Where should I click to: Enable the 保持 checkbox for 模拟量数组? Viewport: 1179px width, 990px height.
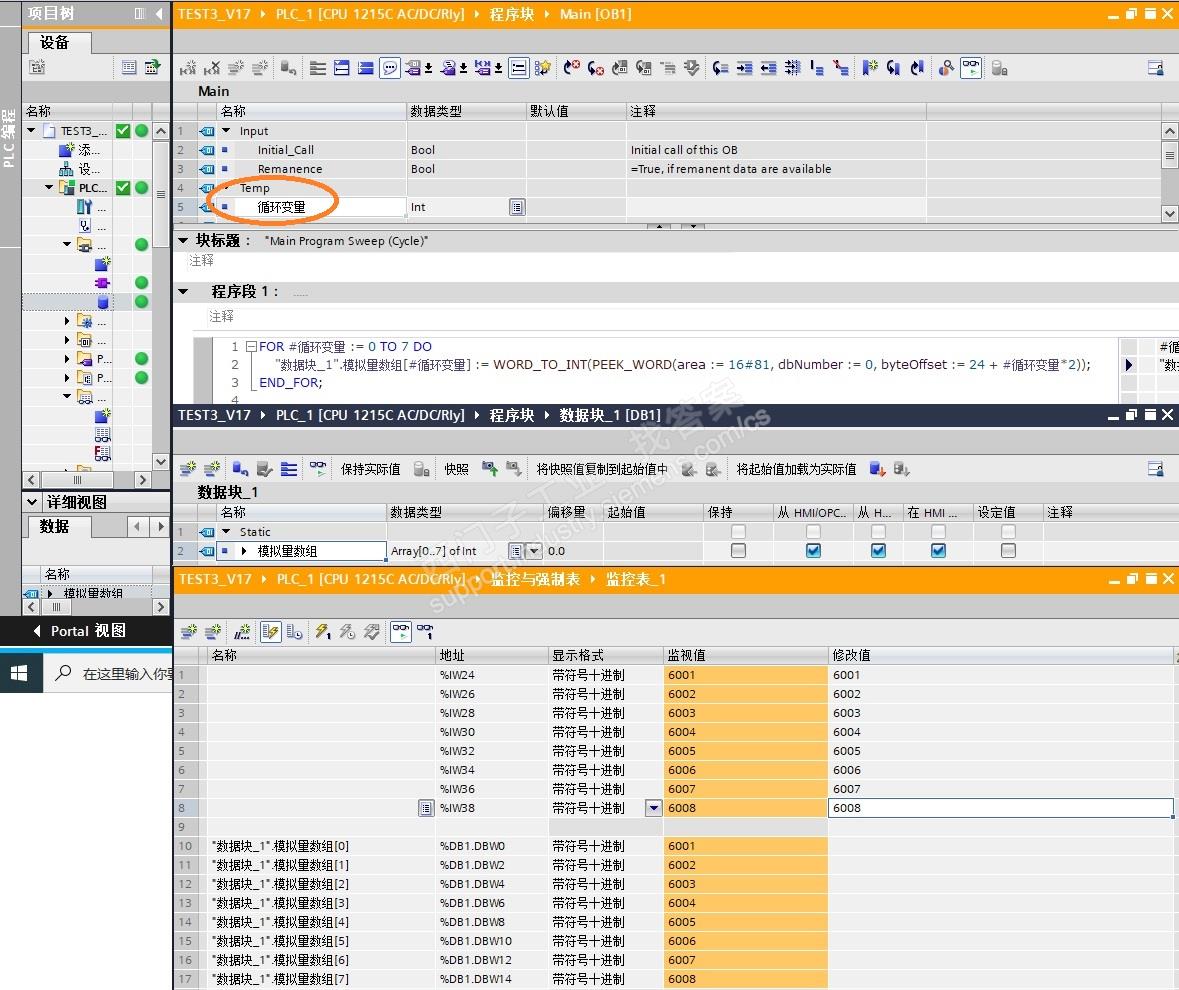point(738,551)
